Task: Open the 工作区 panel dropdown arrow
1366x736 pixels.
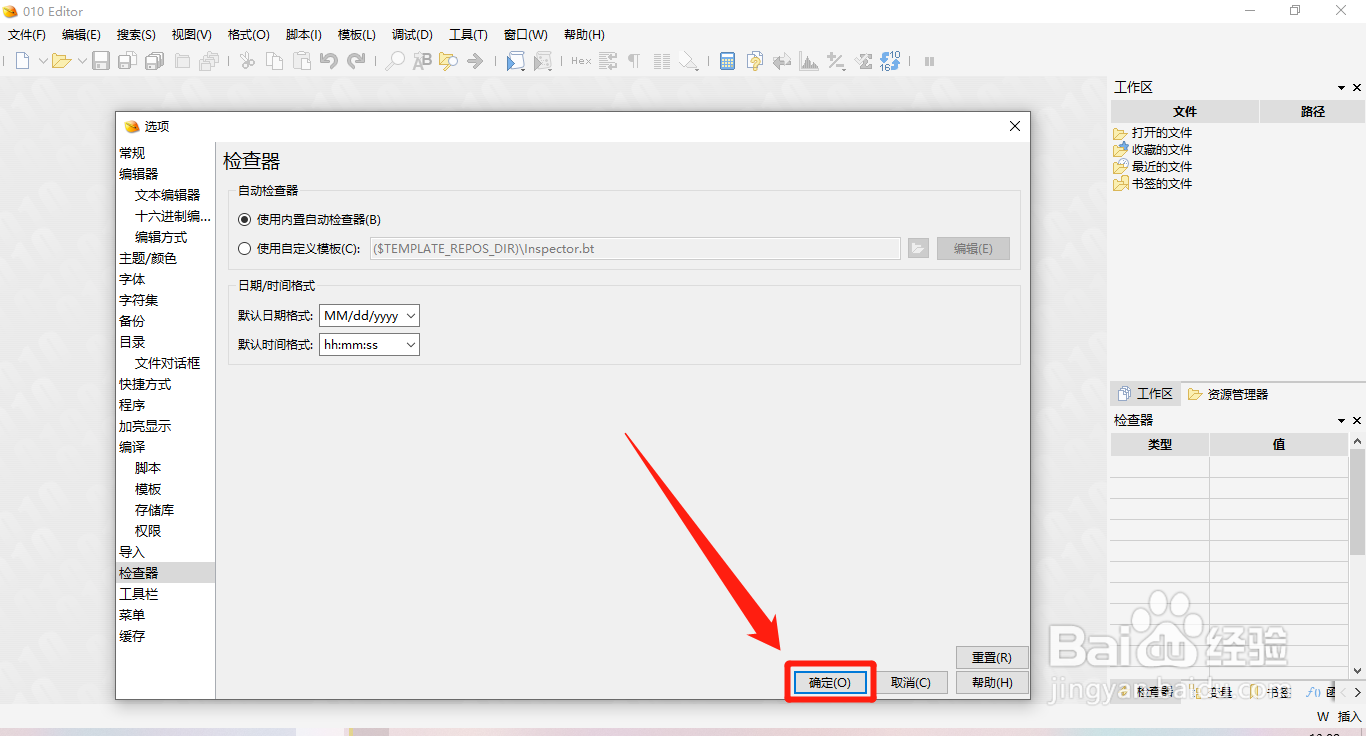Action: 1341,88
